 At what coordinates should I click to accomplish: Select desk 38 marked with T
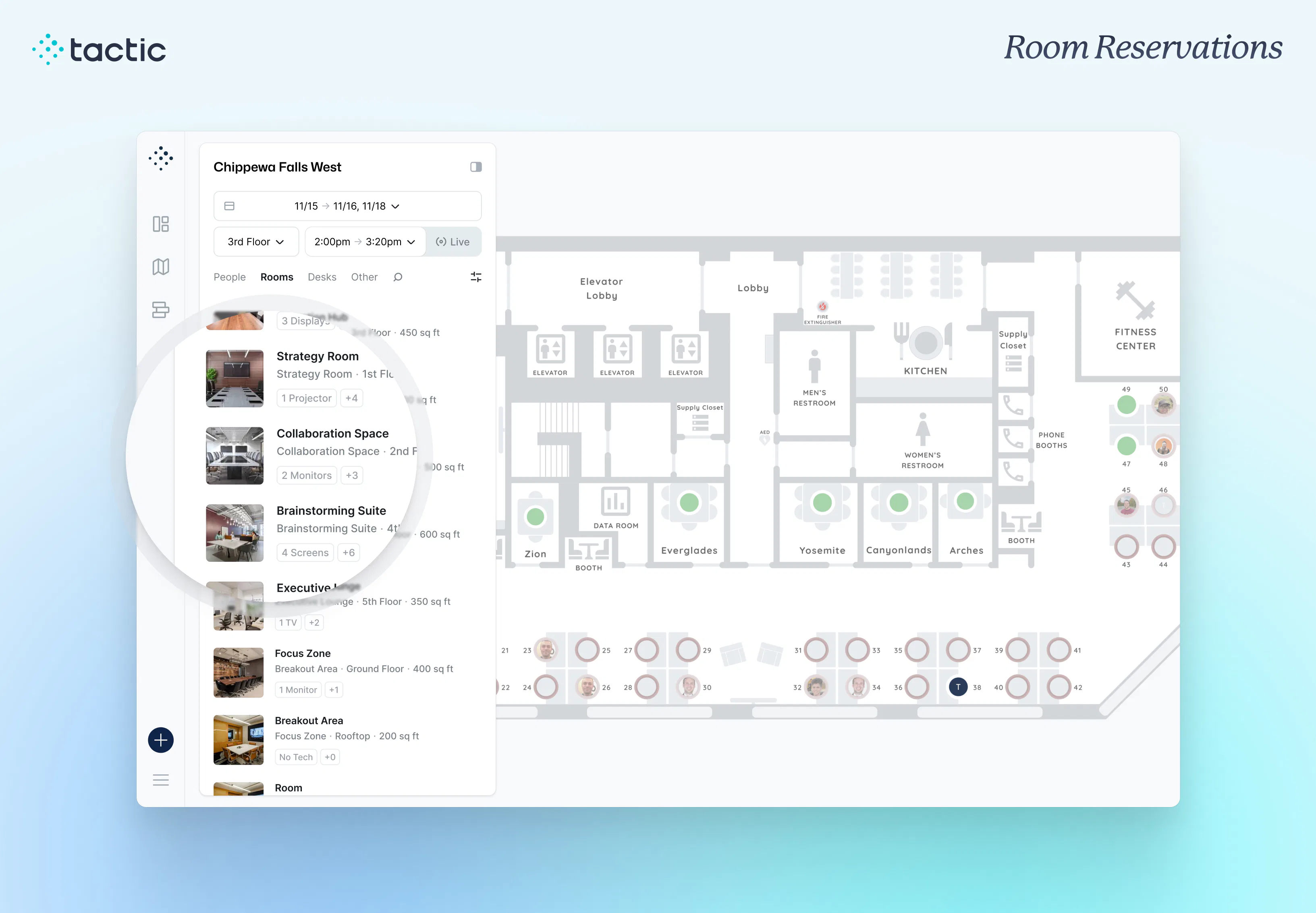(958, 687)
